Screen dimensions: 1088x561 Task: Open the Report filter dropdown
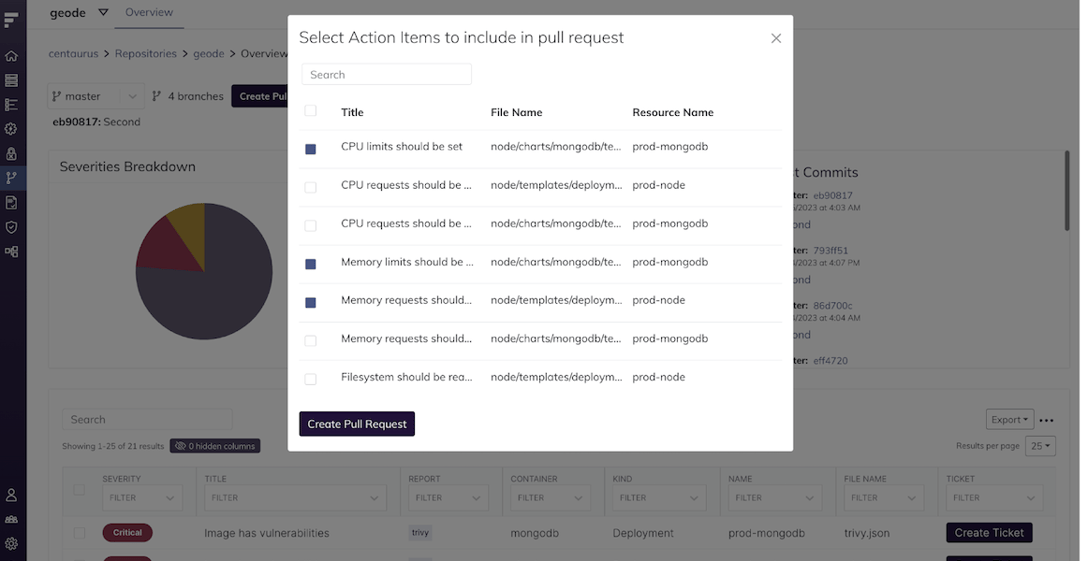click(448, 498)
